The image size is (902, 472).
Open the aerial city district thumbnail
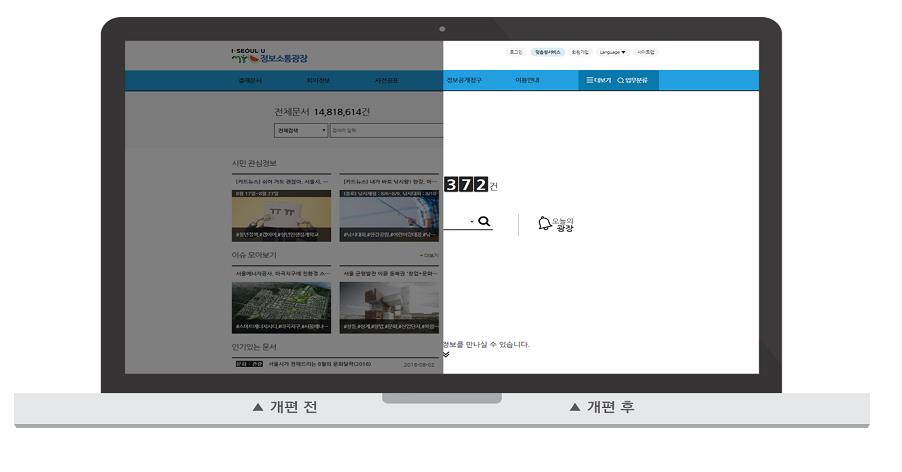point(281,307)
